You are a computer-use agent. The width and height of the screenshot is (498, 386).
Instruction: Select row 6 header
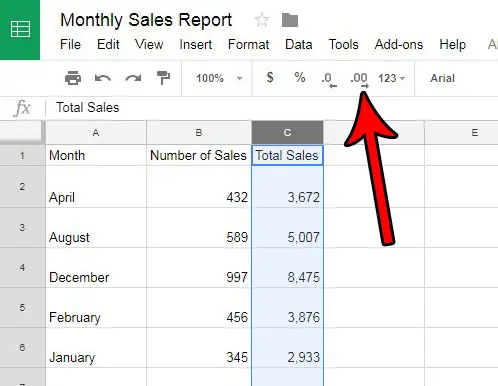point(22,348)
